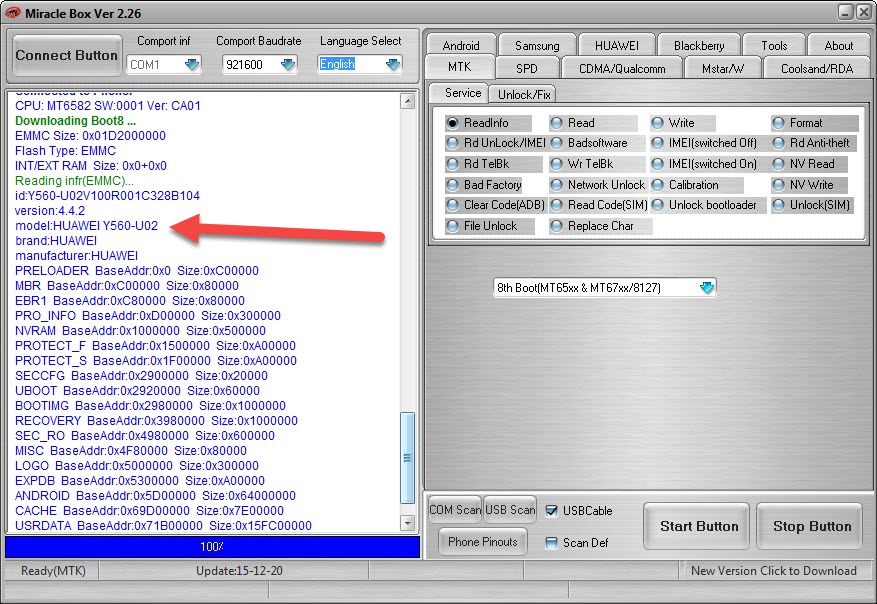Switch to the CDMA/Qualcomm tab

pos(622,68)
